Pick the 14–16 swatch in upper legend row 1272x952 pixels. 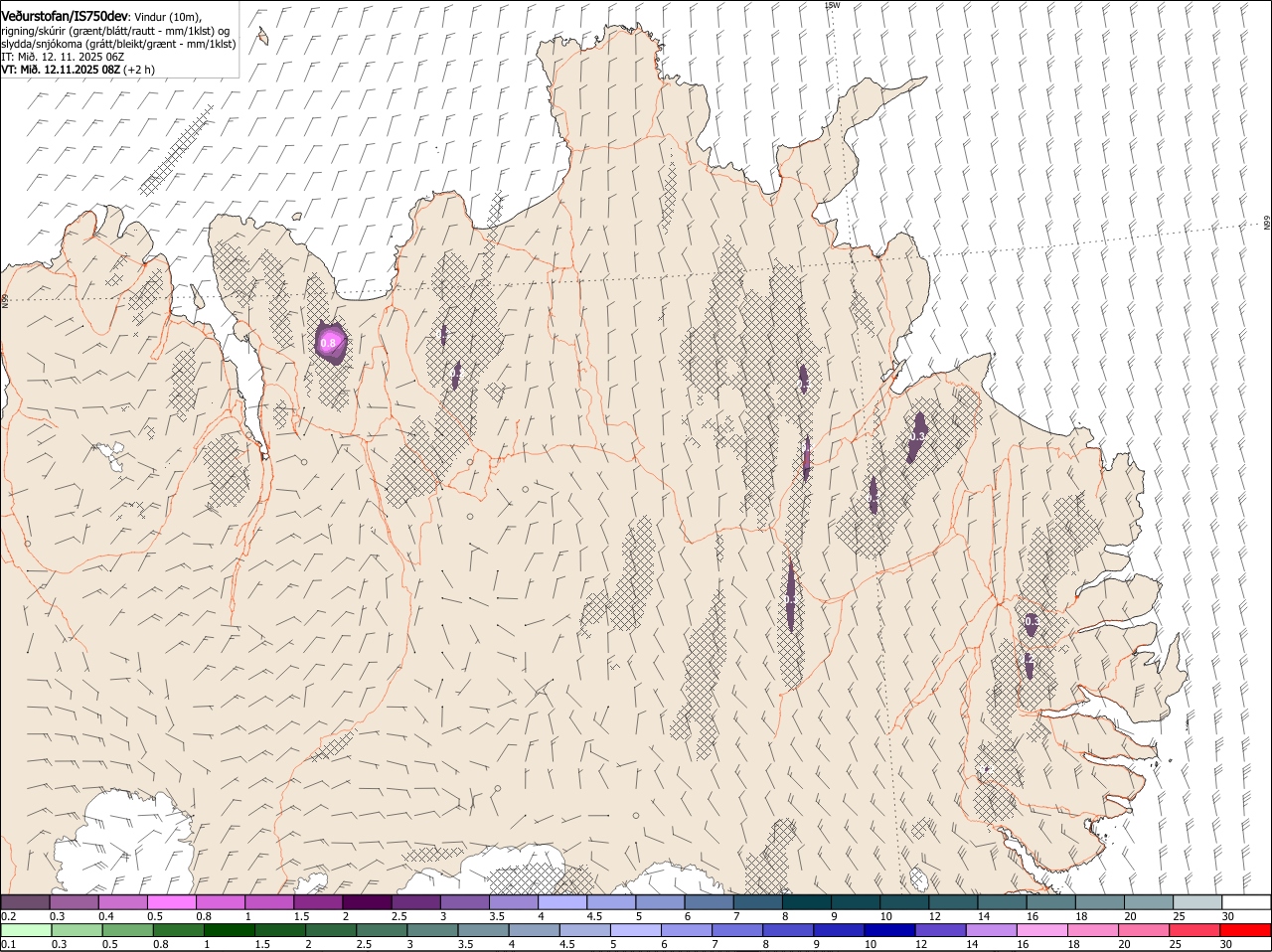[1002, 901]
